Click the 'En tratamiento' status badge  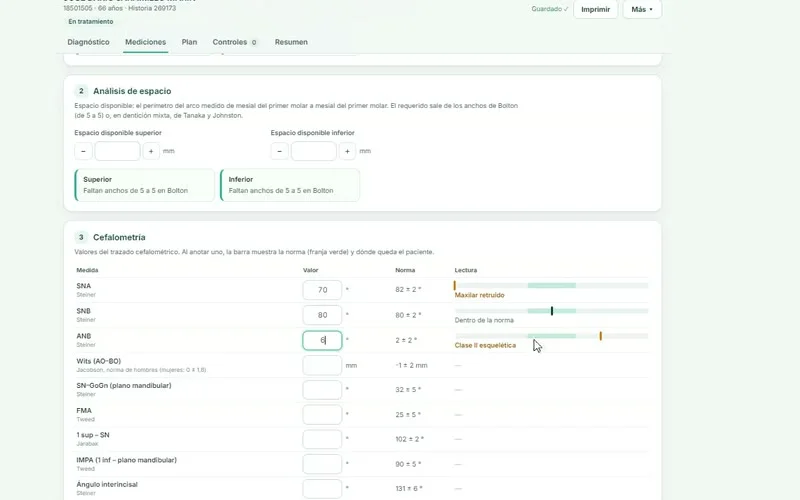(91, 21)
